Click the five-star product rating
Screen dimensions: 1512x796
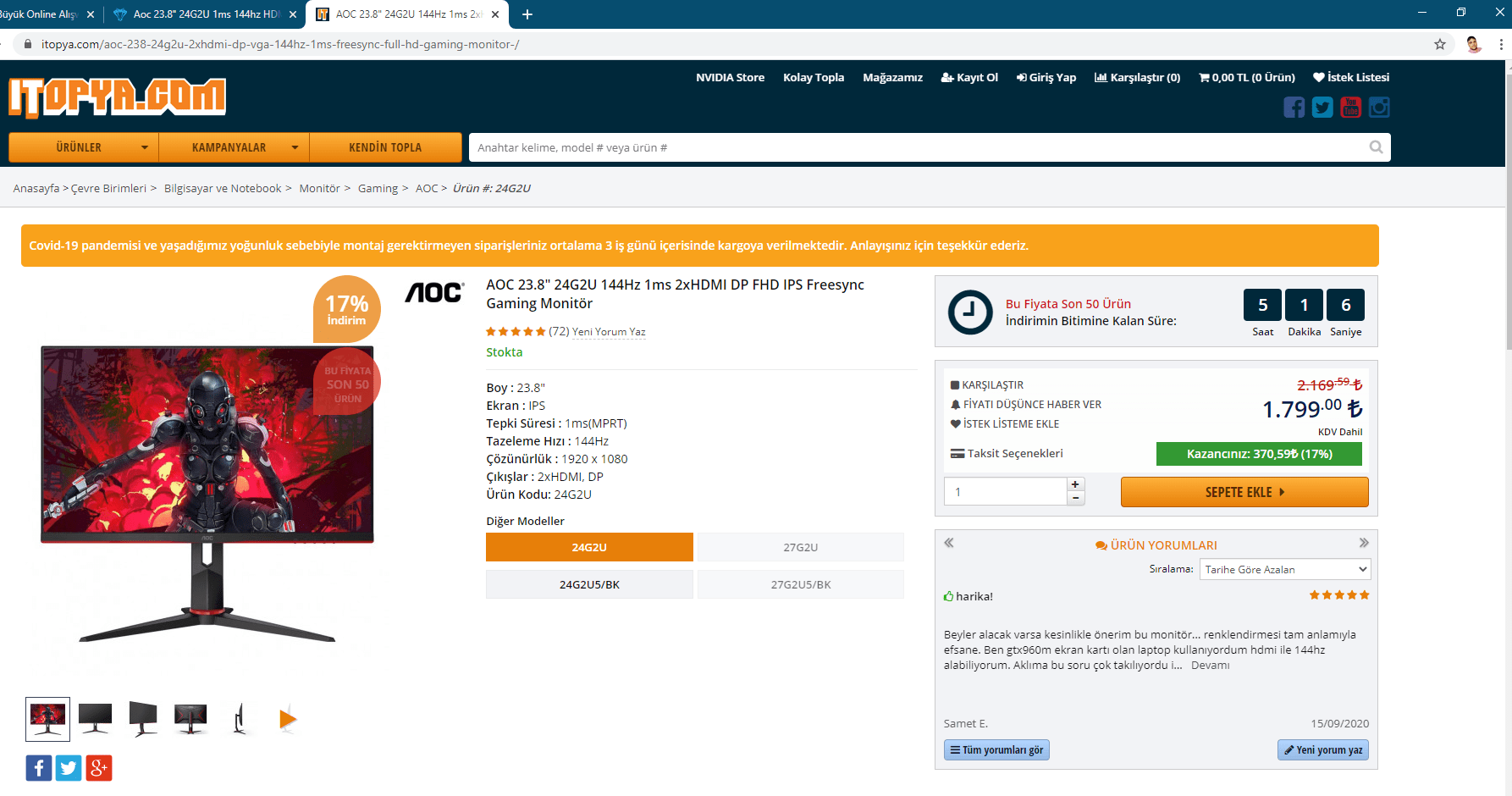coord(516,332)
